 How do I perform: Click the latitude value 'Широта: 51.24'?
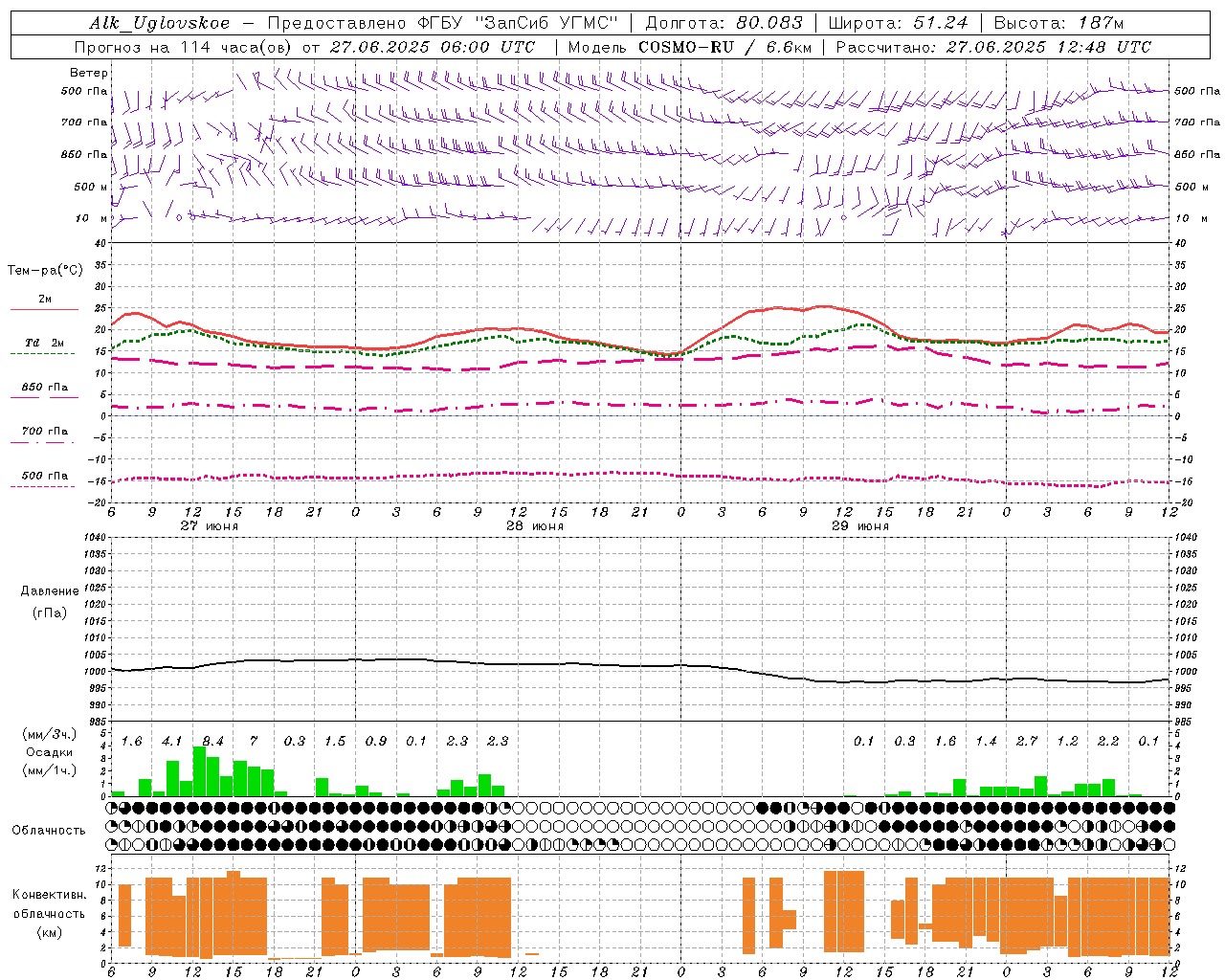coord(898,24)
